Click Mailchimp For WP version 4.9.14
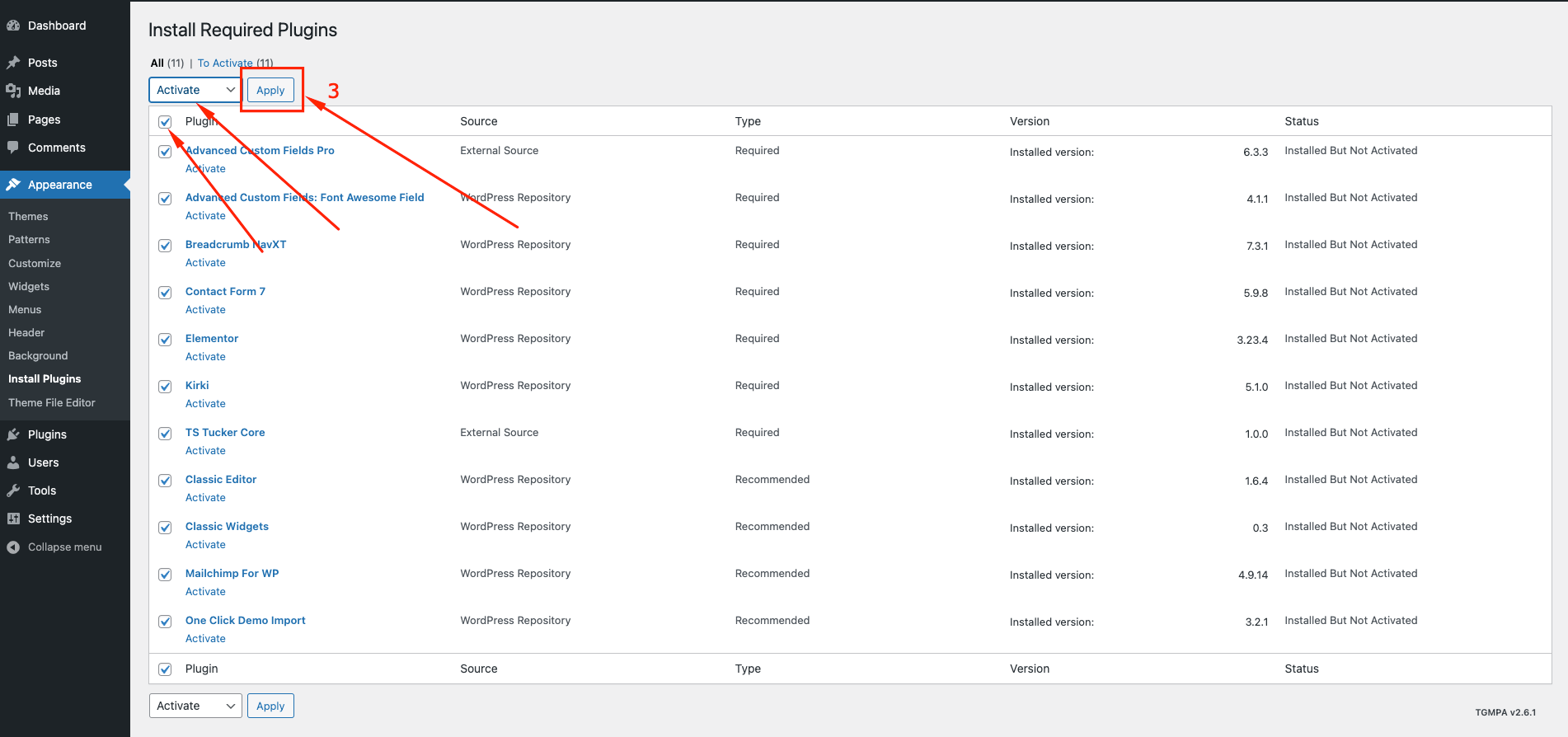1568x737 pixels. [x=1253, y=575]
